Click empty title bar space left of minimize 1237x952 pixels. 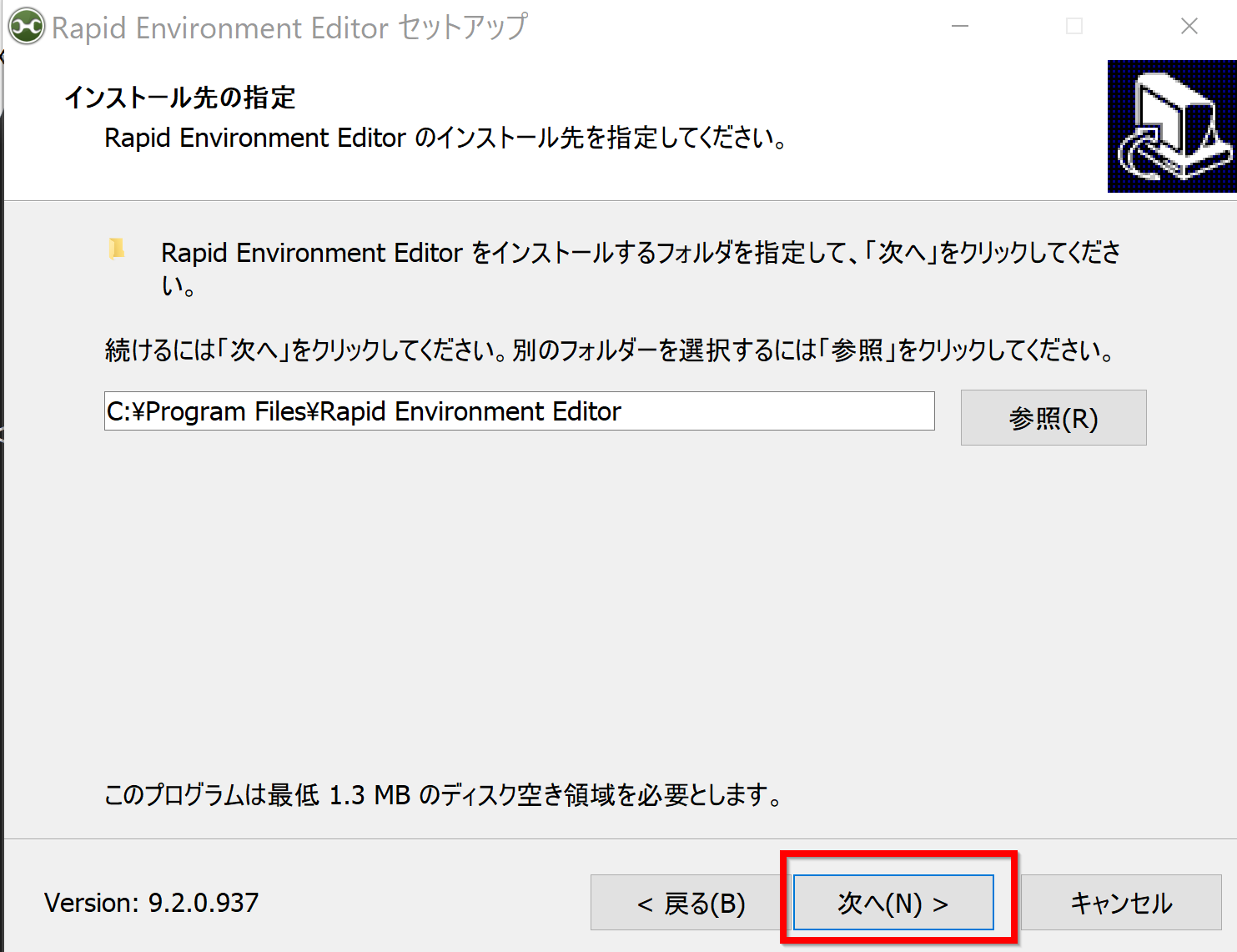734,27
